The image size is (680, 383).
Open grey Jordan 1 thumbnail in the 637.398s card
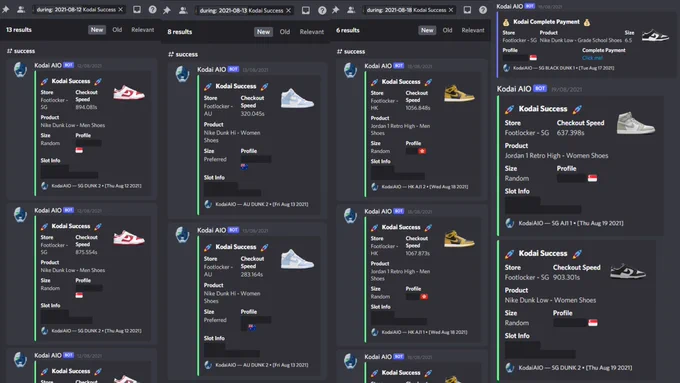[x=635, y=123]
